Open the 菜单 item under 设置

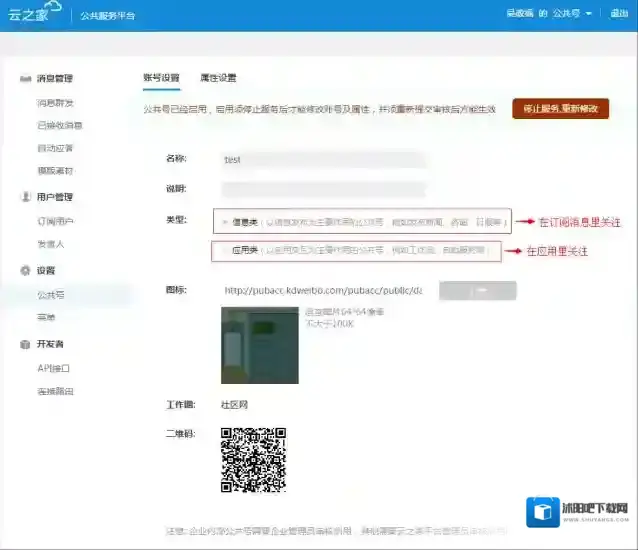46,317
